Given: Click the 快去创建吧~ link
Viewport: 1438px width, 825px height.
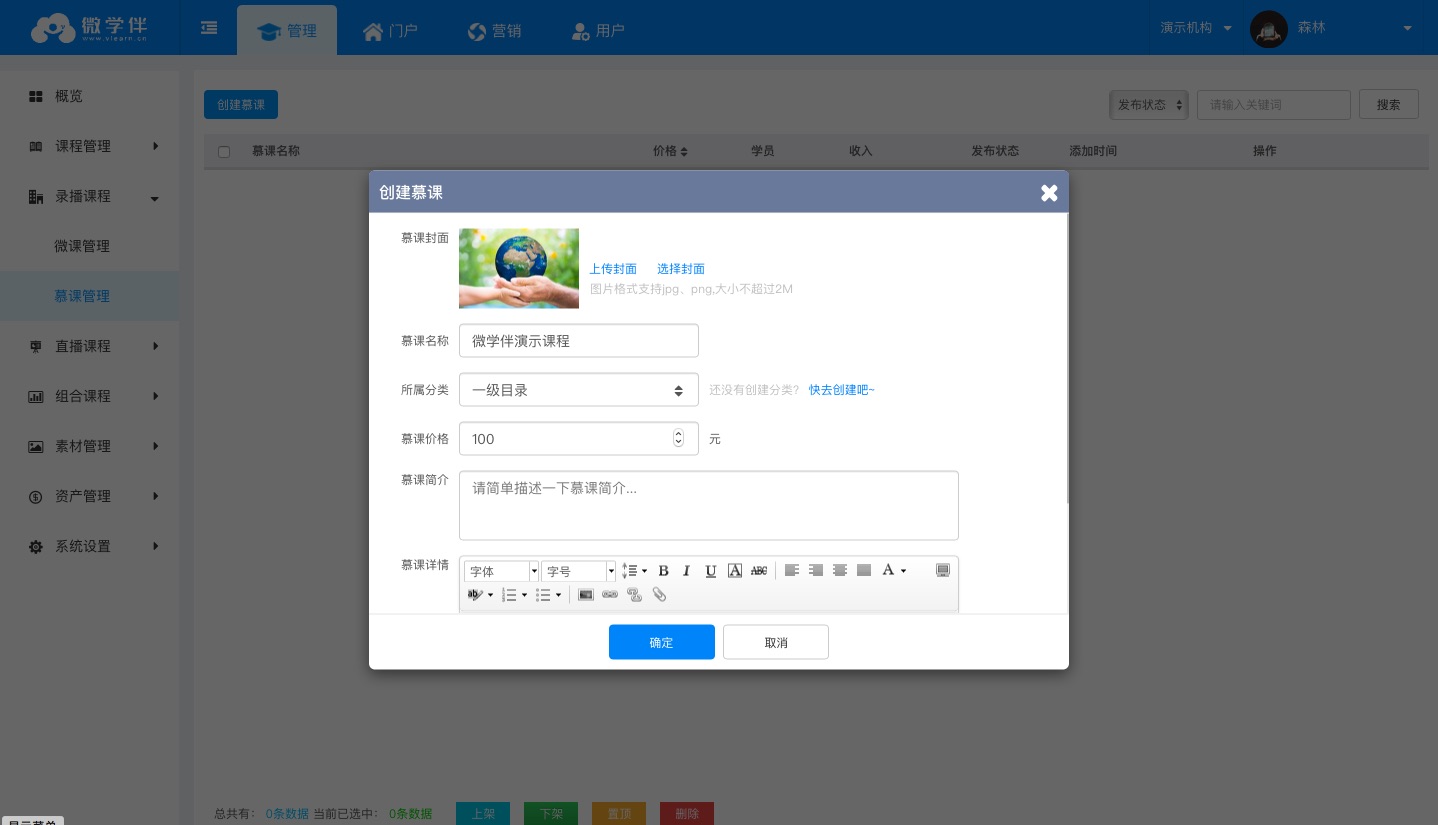Looking at the screenshot, I should coord(841,390).
